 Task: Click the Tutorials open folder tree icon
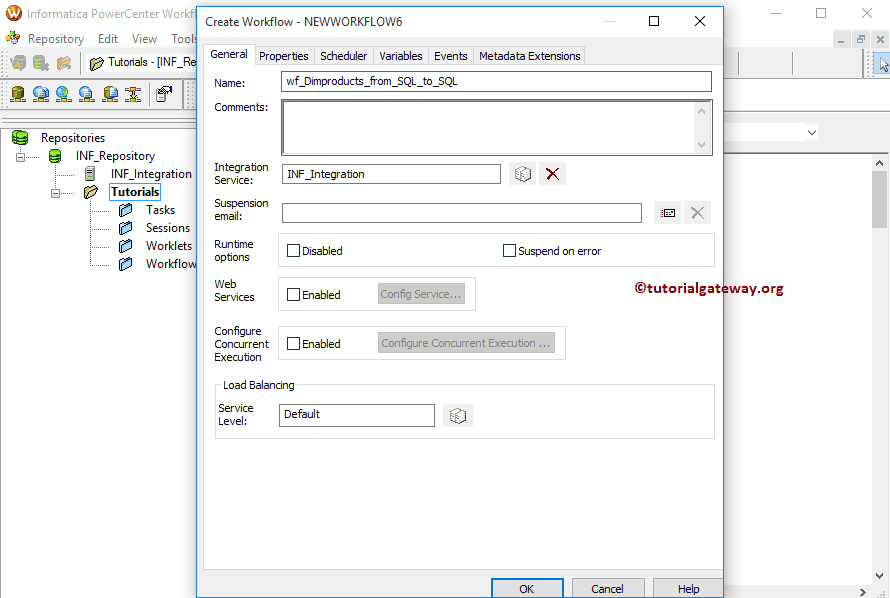coord(90,192)
